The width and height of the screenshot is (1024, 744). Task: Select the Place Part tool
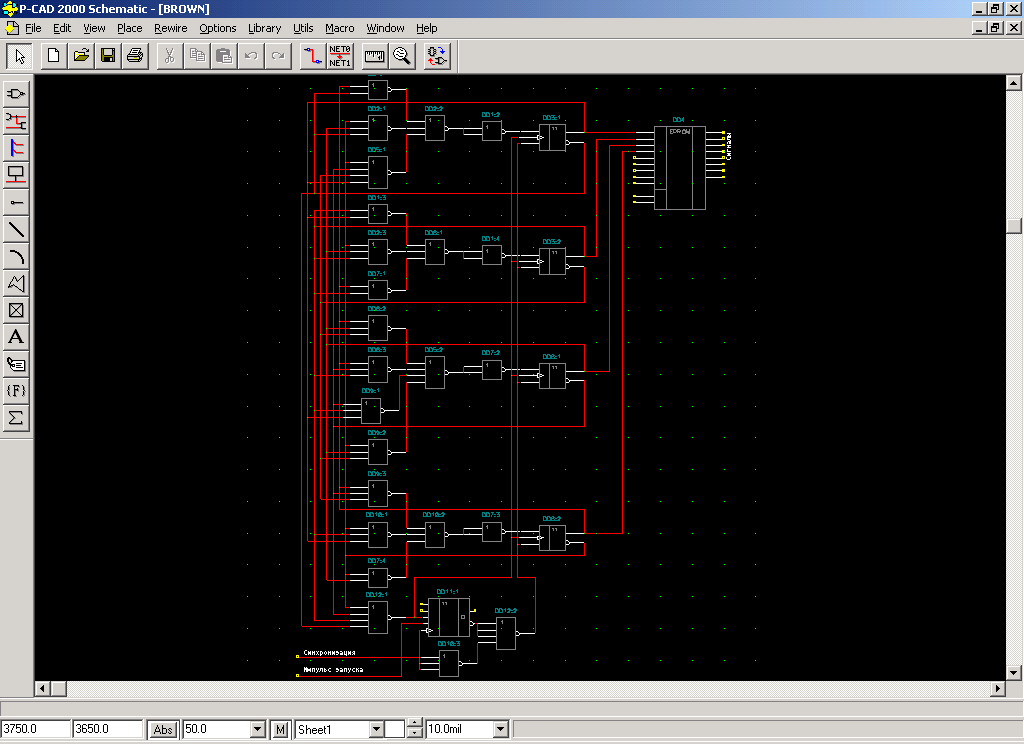[16, 94]
